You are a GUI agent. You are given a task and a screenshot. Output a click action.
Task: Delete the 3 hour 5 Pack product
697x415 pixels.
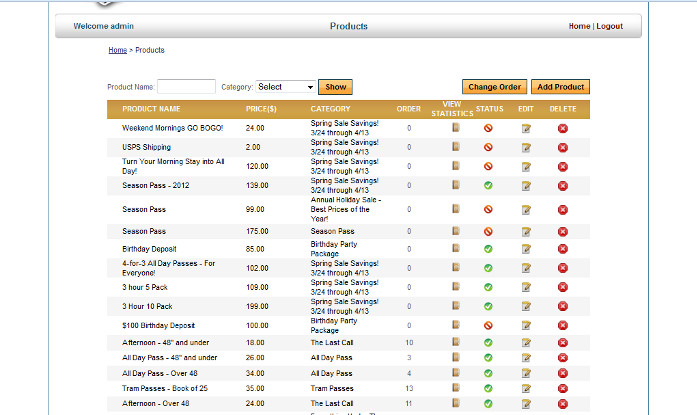[562, 287]
